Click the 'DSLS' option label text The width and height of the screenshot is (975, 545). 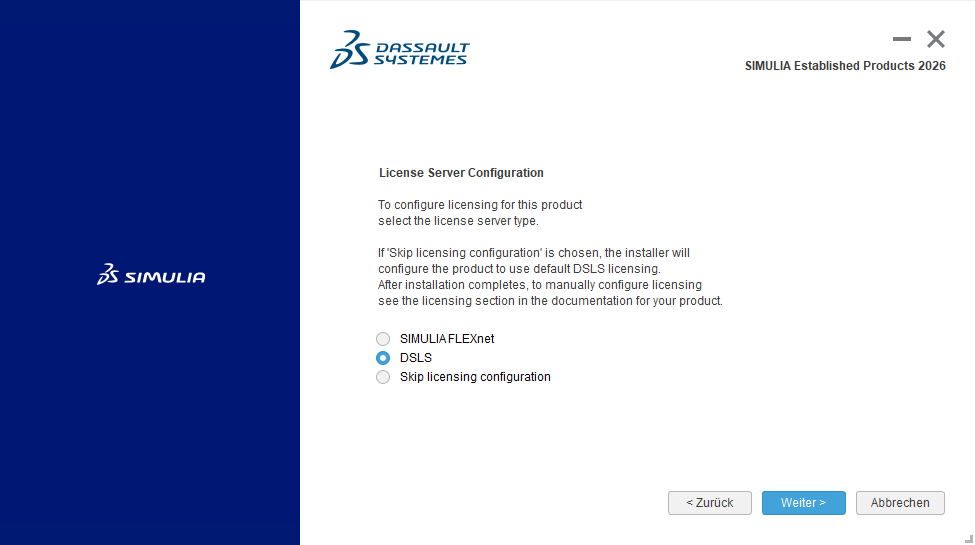(416, 358)
